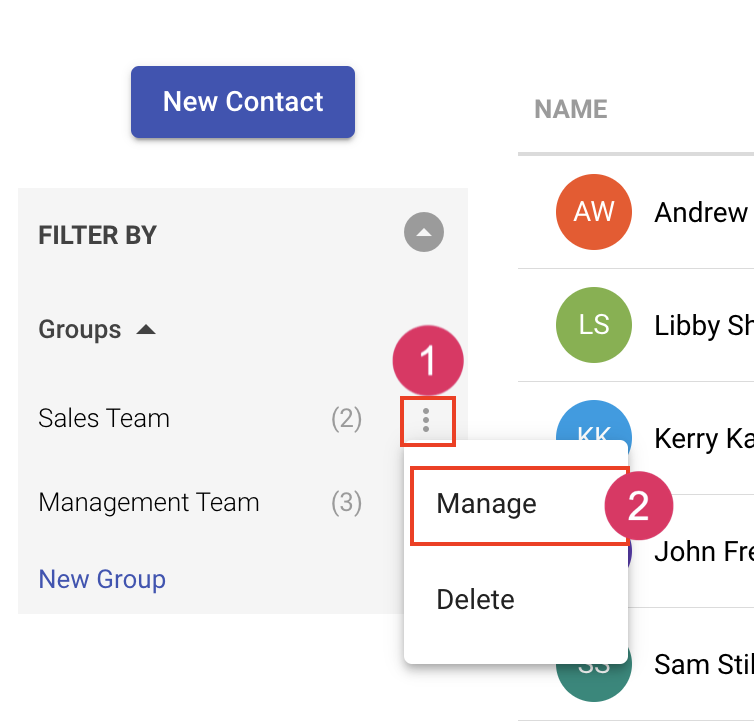754x726 pixels.
Task: Select Manage from the context menu
Action: point(487,504)
